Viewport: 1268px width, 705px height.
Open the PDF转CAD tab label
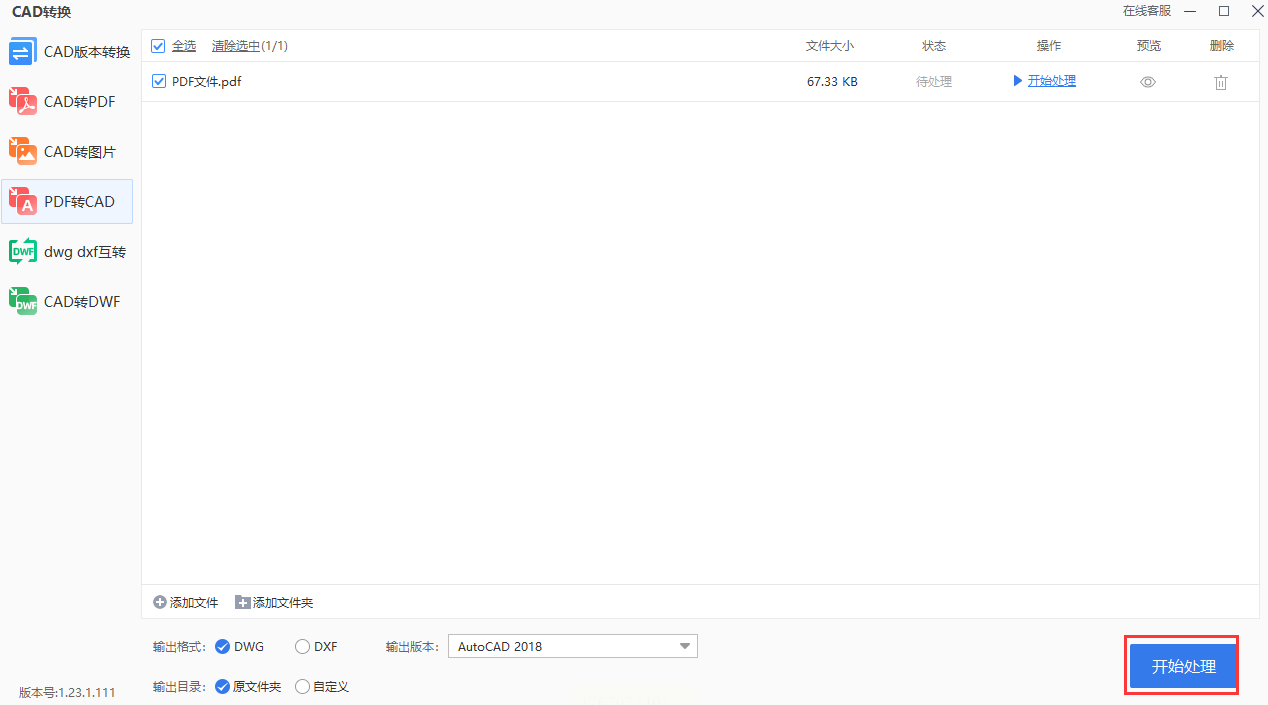click(x=79, y=202)
